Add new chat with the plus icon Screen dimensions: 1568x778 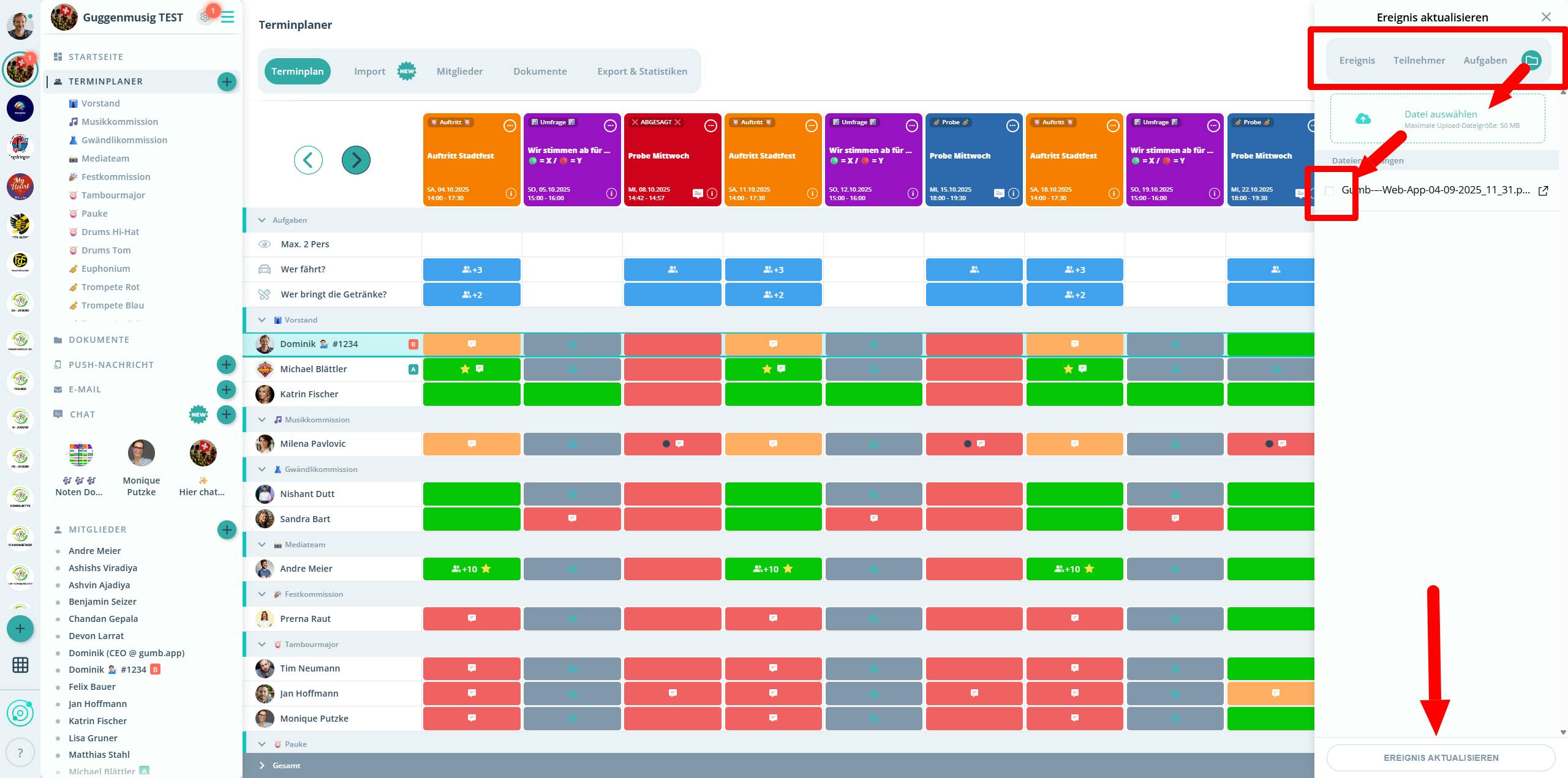pos(227,414)
